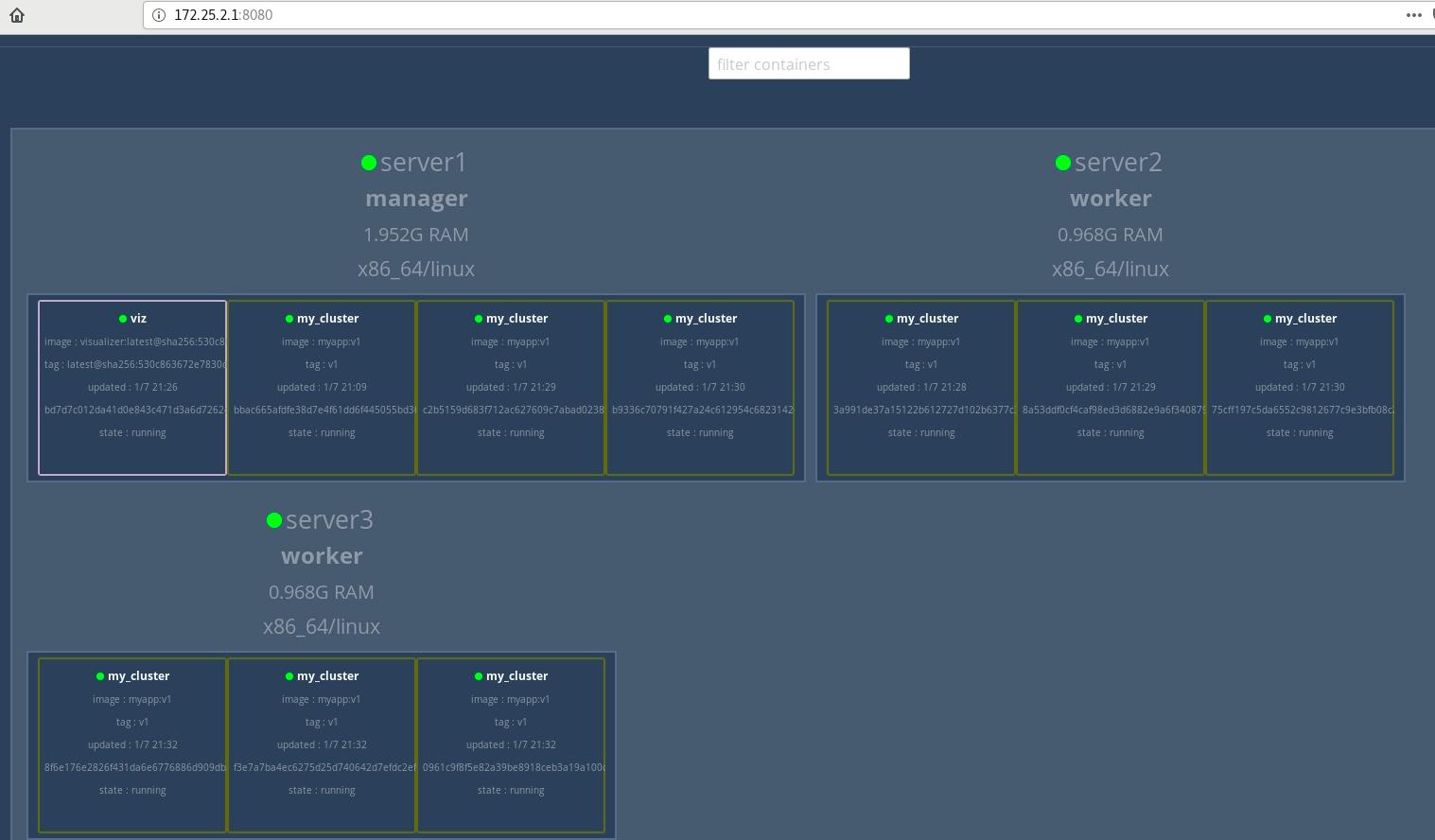The height and width of the screenshot is (840, 1435).
Task: Click the manager role label under server1
Action: pyautogui.click(x=416, y=199)
